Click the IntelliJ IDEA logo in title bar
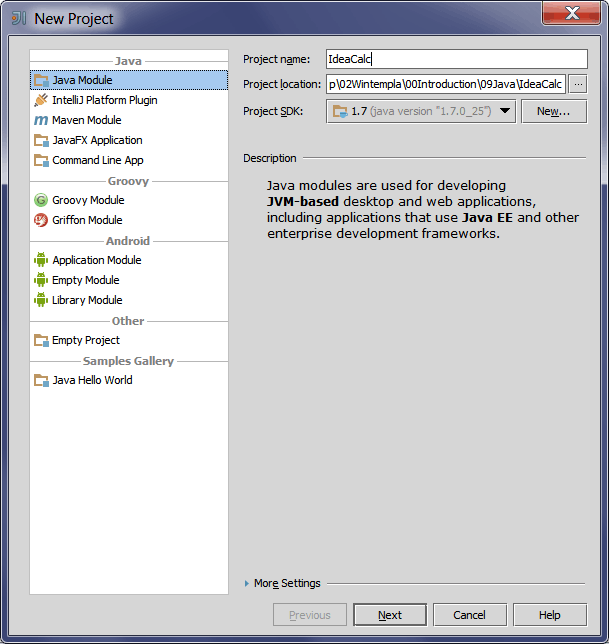The width and height of the screenshot is (609, 644). pos(19,18)
